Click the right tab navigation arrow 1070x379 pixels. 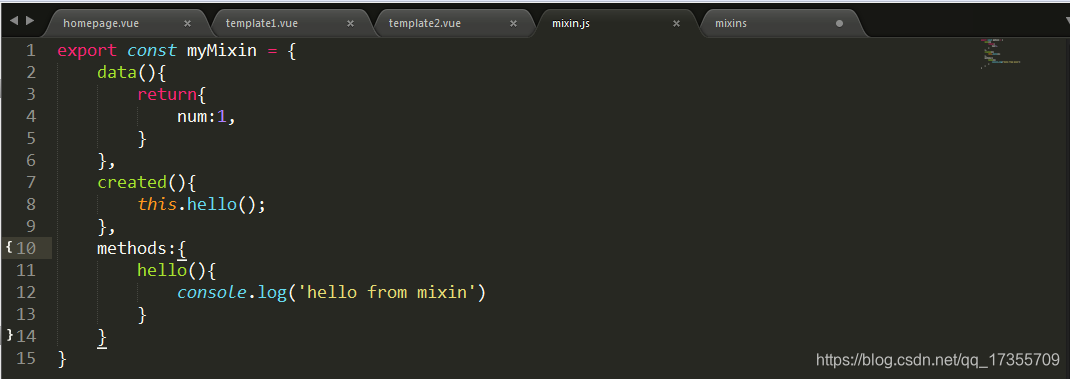coord(29,21)
